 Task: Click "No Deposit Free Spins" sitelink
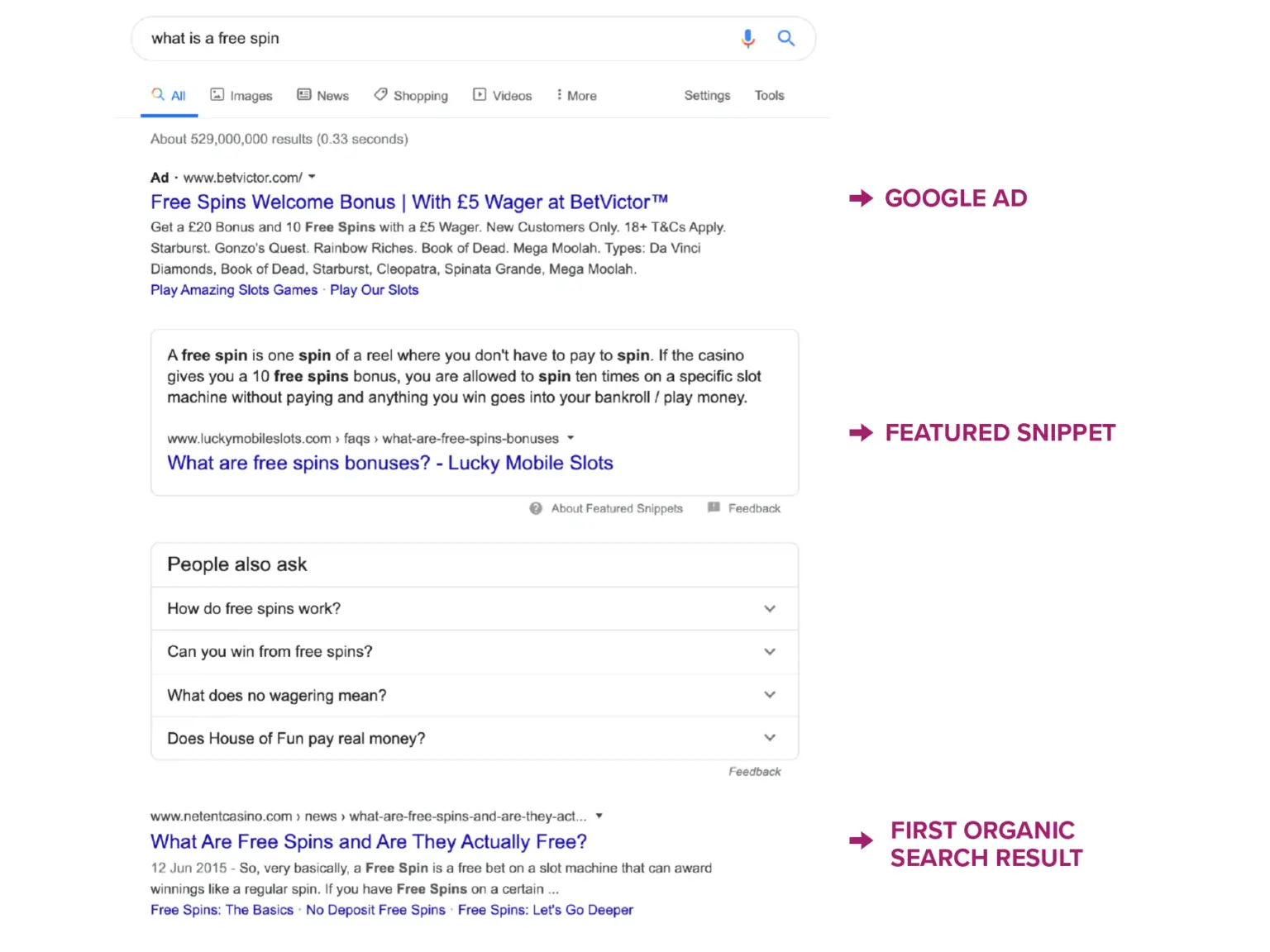click(375, 910)
